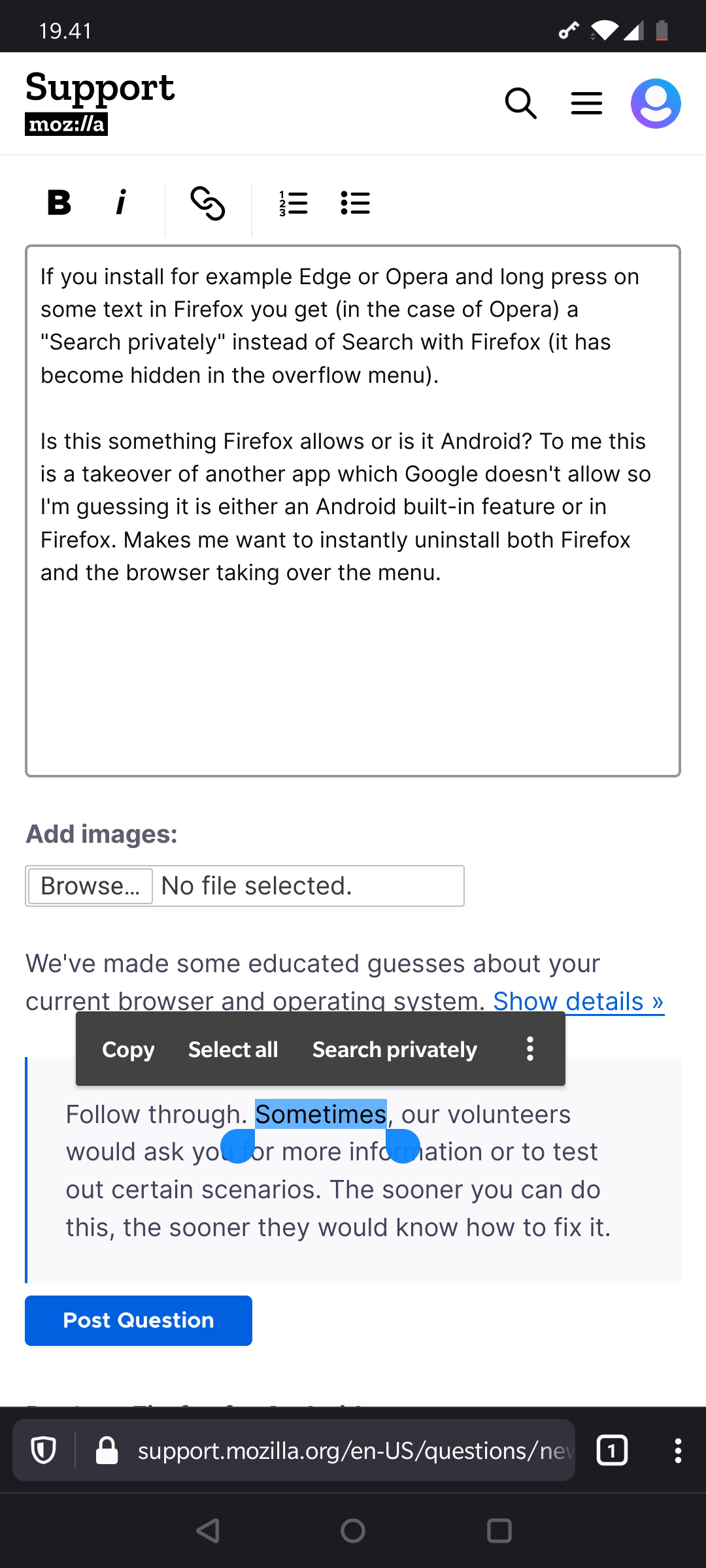Choose Select all from the selection menu
The width and height of the screenshot is (706, 1568).
pos(233,1049)
